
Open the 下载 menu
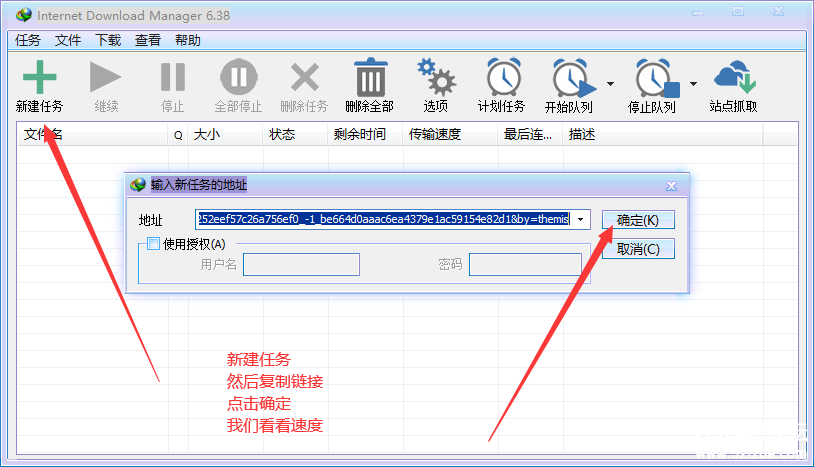[107, 40]
